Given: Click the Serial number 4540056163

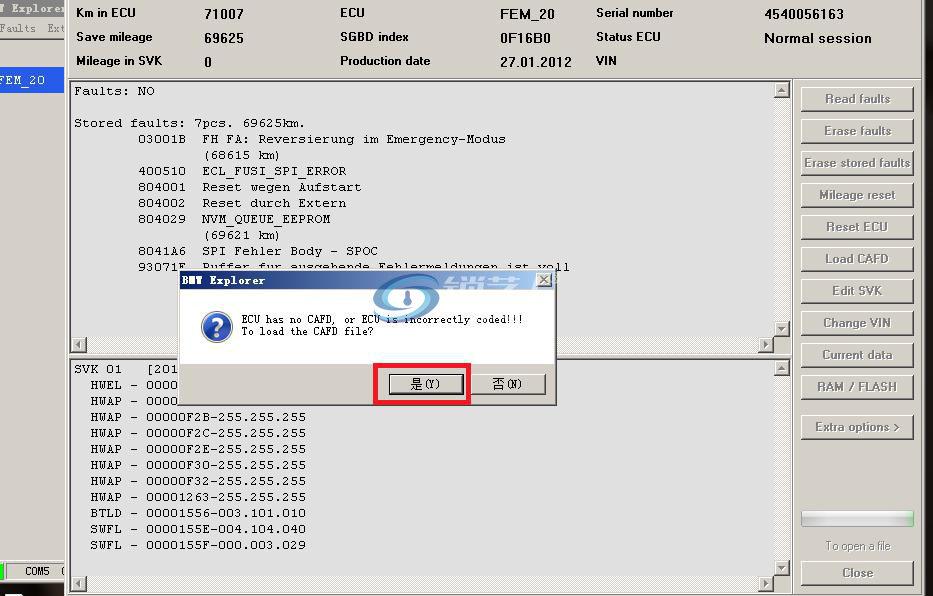Looking at the screenshot, I should coord(804,14).
